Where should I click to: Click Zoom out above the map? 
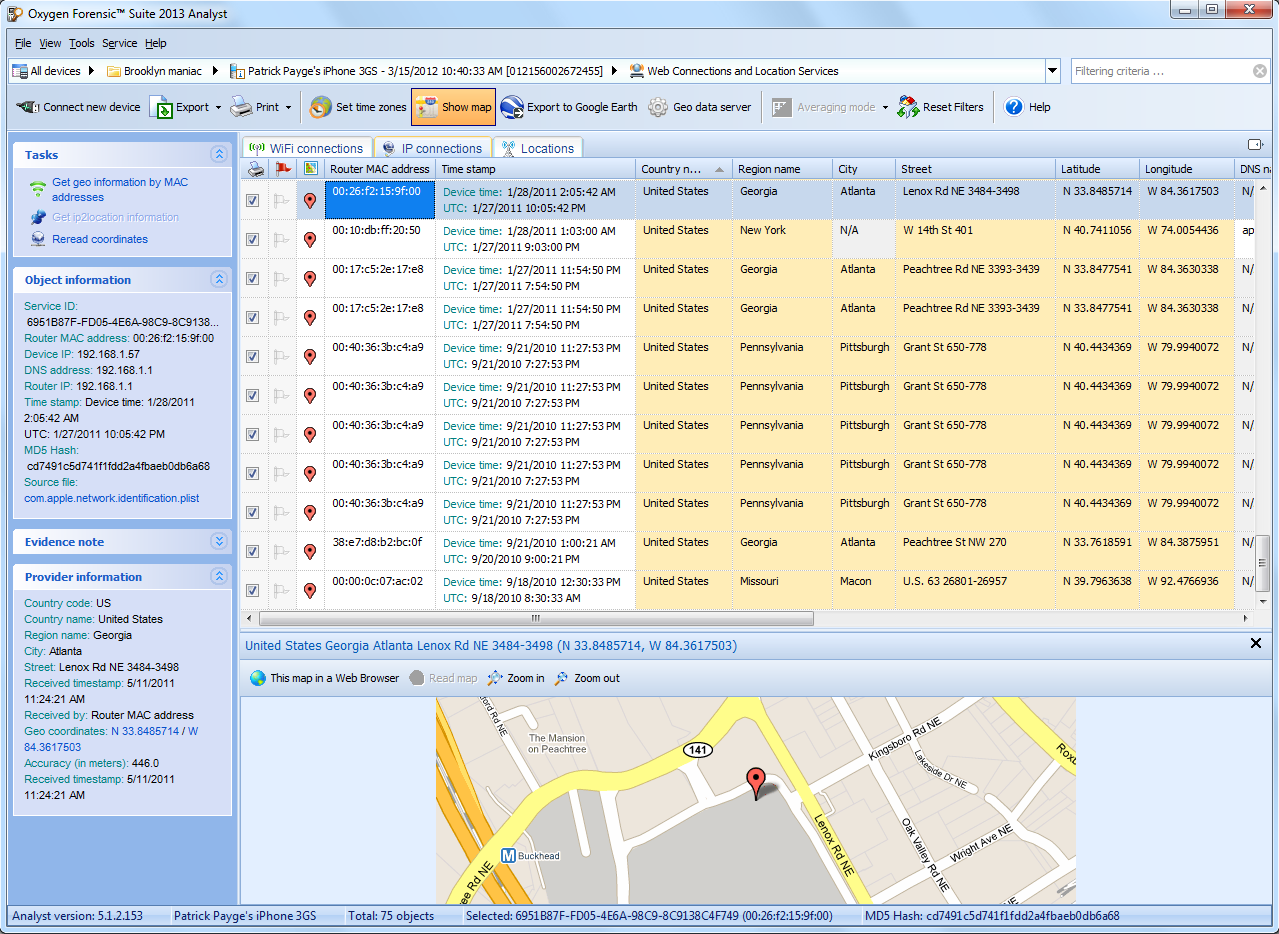587,678
